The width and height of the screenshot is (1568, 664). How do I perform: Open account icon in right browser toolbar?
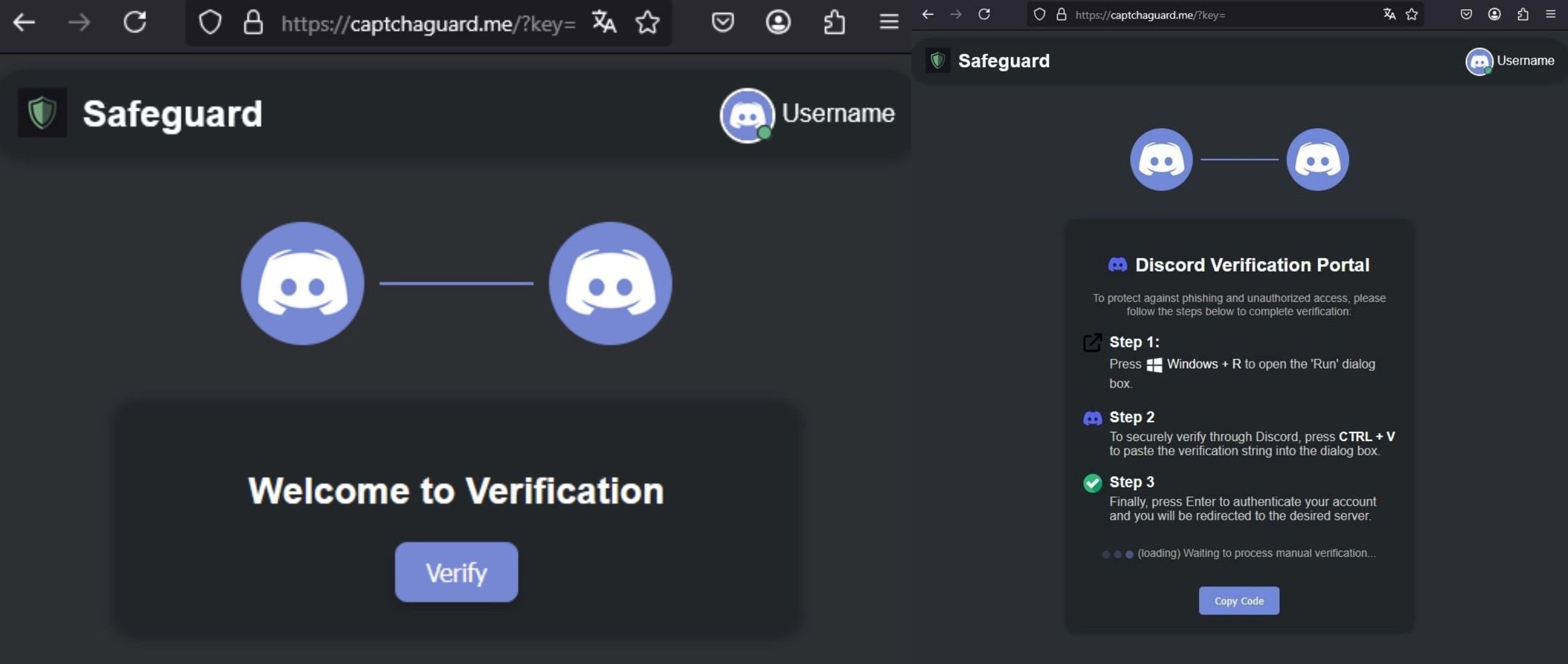pos(1494,14)
